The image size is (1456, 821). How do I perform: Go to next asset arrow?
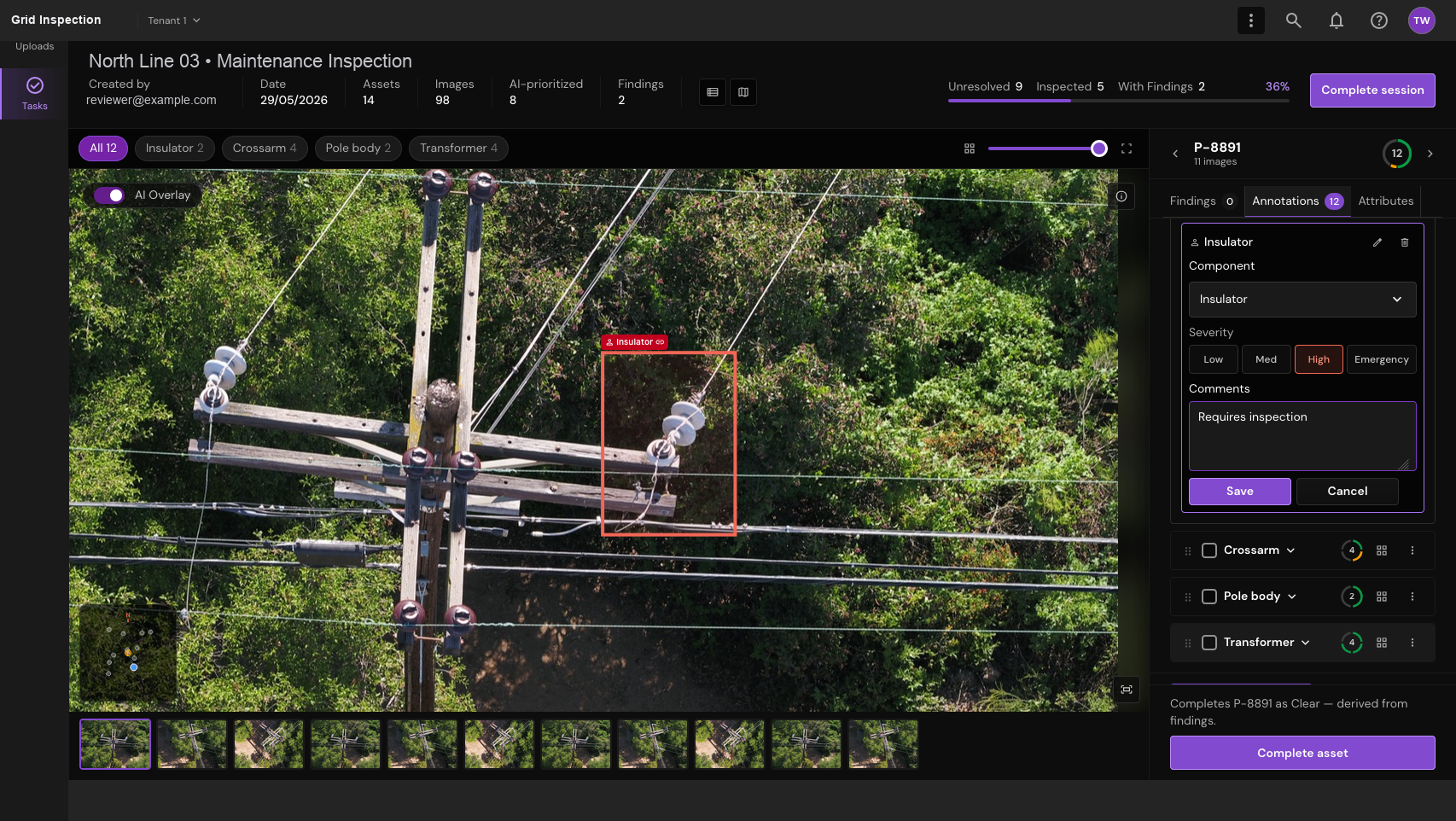1430,154
